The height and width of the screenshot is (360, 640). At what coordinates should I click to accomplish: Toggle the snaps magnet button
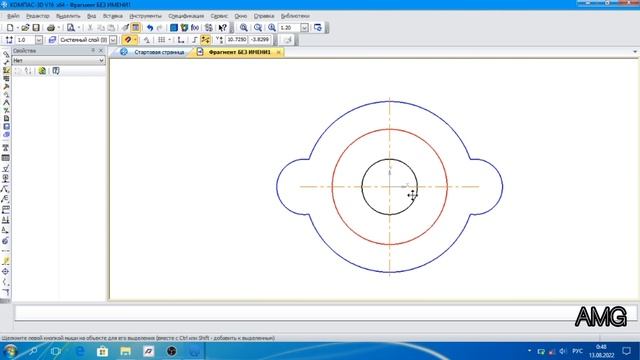tap(128, 40)
